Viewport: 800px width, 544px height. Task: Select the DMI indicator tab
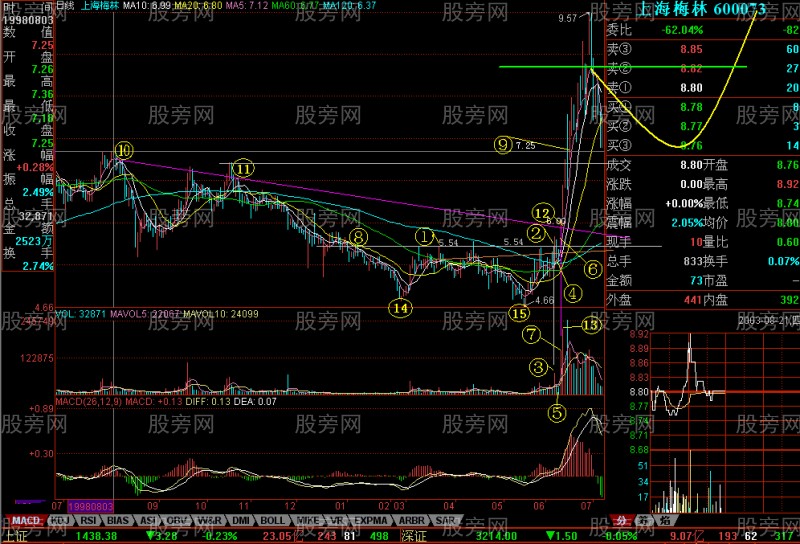click(241, 521)
